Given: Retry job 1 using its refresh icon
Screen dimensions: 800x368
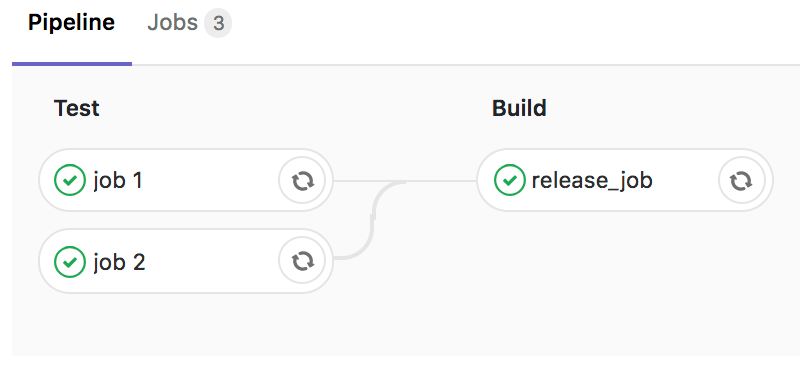Looking at the screenshot, I should pyautogui.click(x=303, y=181).
